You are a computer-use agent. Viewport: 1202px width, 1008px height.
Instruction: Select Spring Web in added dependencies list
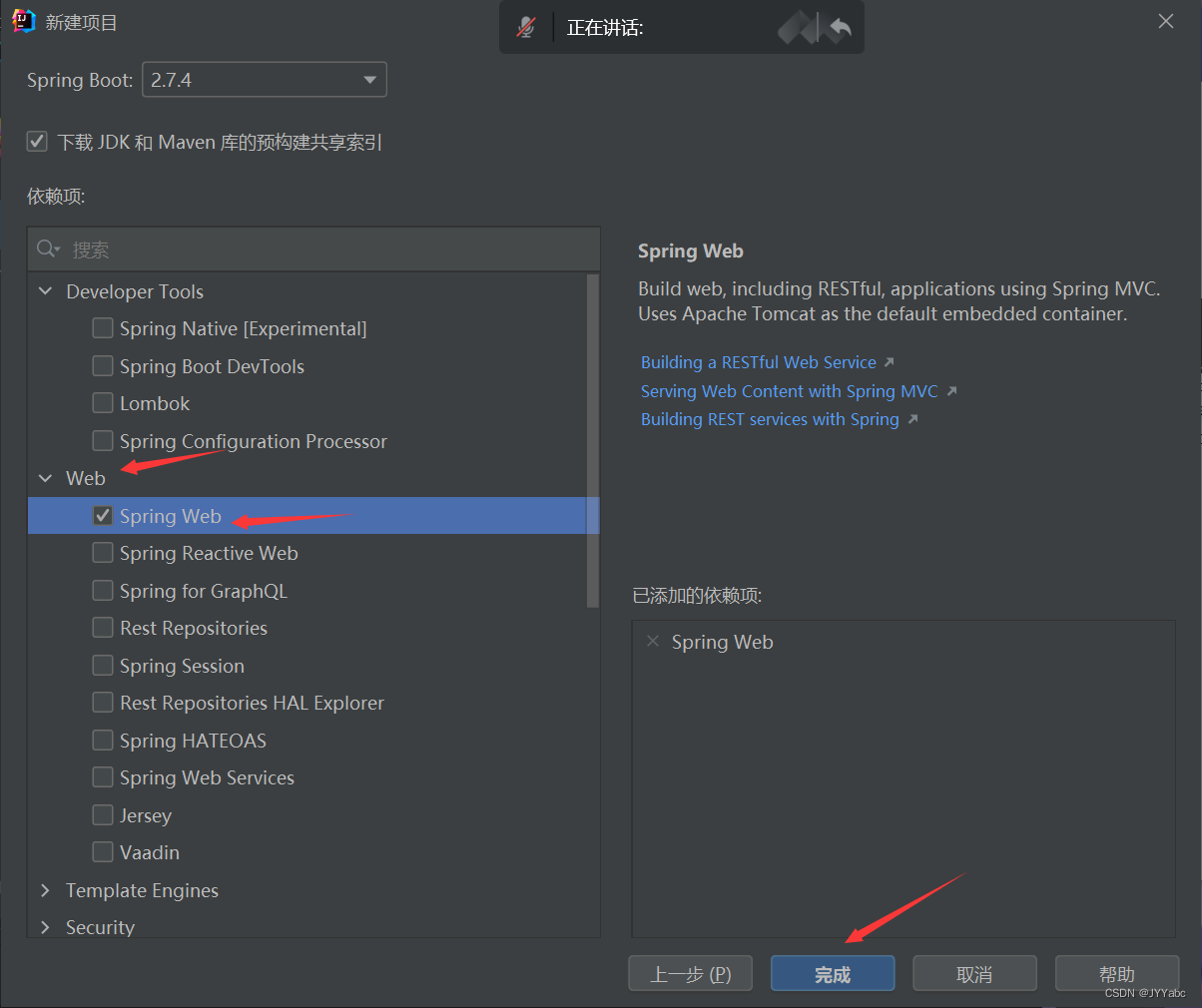point(722,642)
